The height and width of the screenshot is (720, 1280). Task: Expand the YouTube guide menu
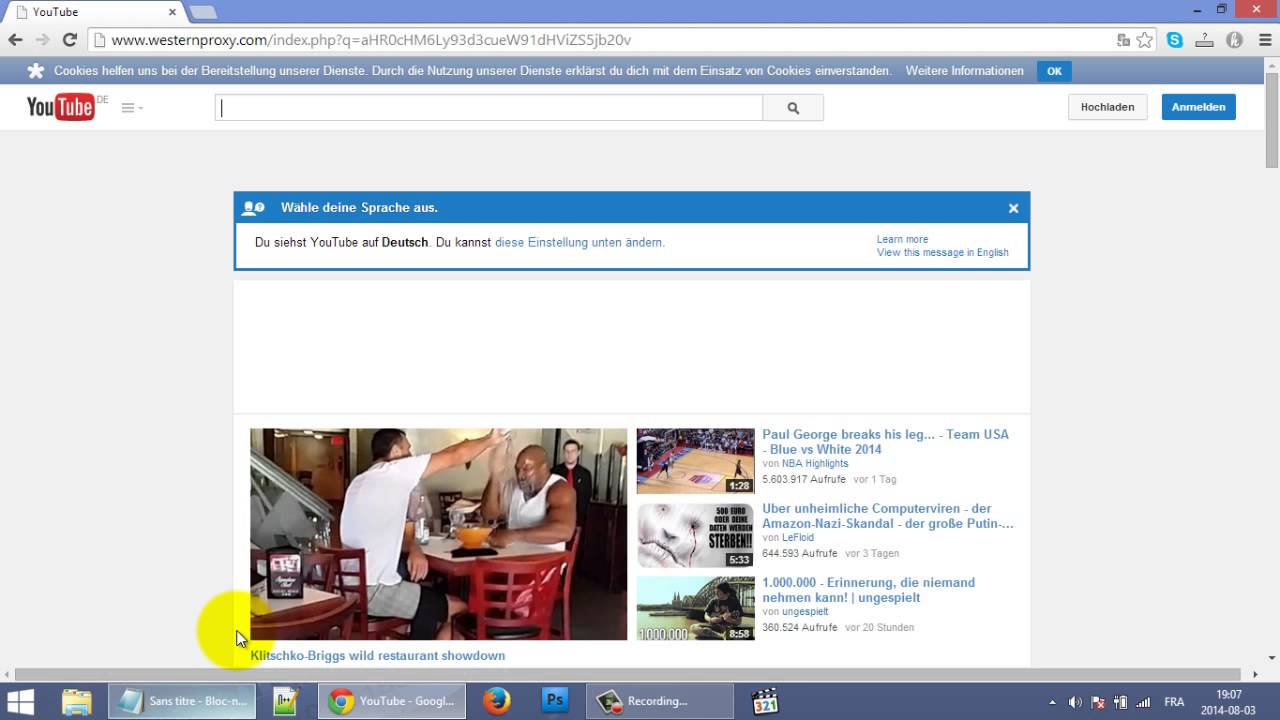point(131,108)
